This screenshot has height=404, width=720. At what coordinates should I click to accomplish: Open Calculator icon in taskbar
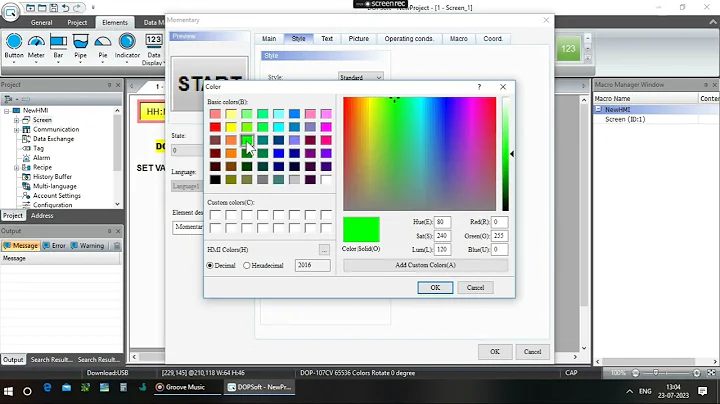[123, 388]
